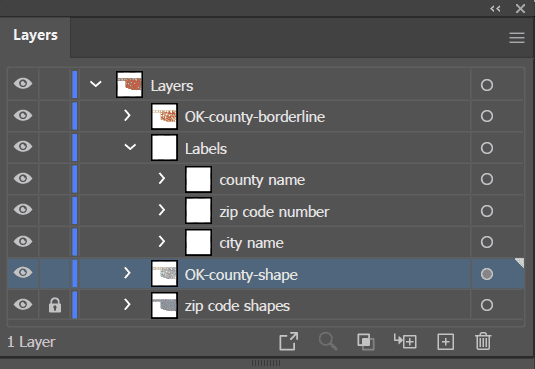Click Make/Release Clipping Mask icon
Image resolution: width=535 pixels, height=369 pixels.
[x=366, y=341]
